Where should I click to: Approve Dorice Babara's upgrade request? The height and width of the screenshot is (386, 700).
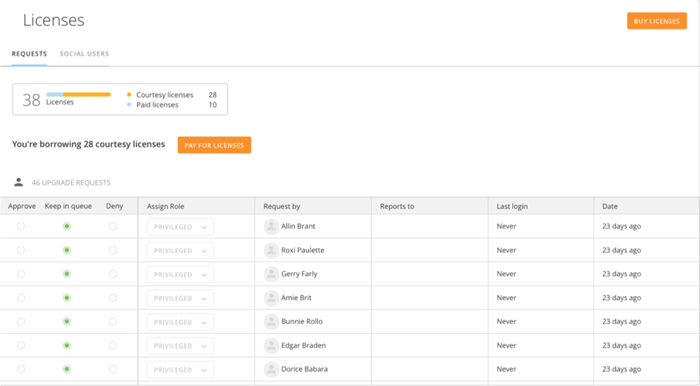[21, 369]
